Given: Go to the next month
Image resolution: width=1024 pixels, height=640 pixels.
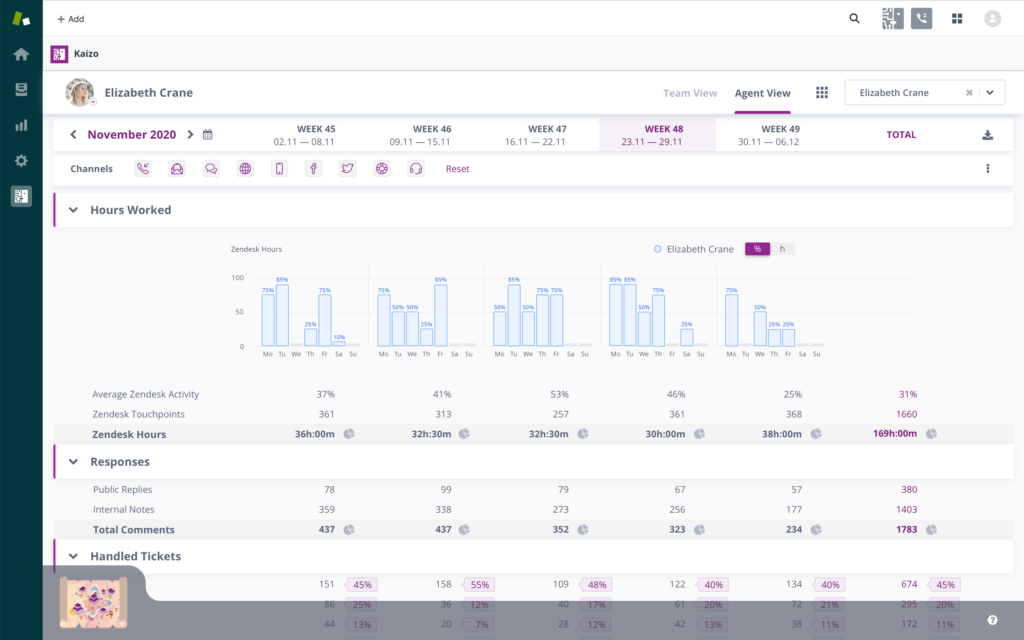Looking at the screenshot, I should (x=190, y=135).
